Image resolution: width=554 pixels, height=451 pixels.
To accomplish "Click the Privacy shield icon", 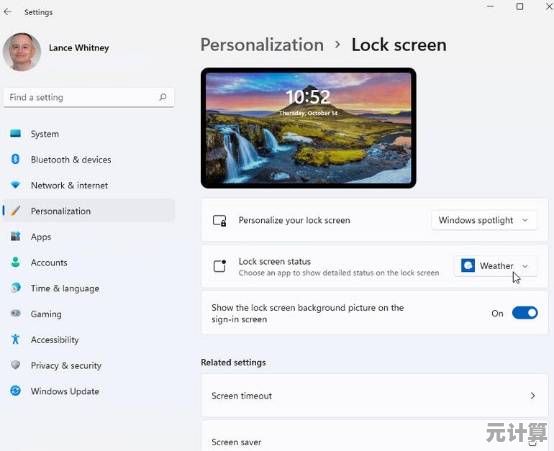I will pyautogui.click(x=15, y=365).
